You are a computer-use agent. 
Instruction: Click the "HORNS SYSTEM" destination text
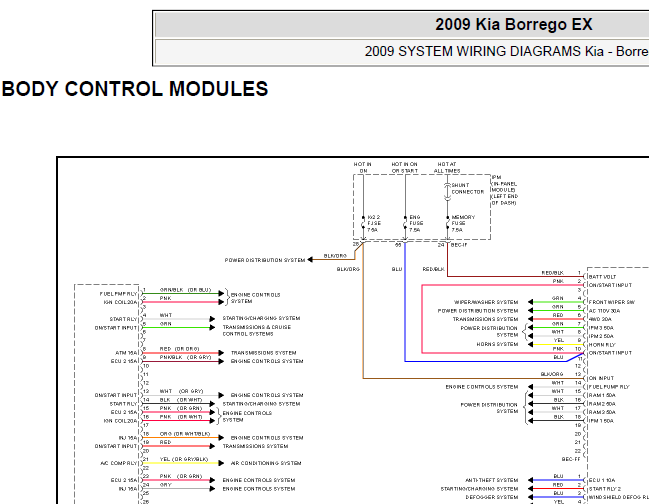(x=497, y=344)
